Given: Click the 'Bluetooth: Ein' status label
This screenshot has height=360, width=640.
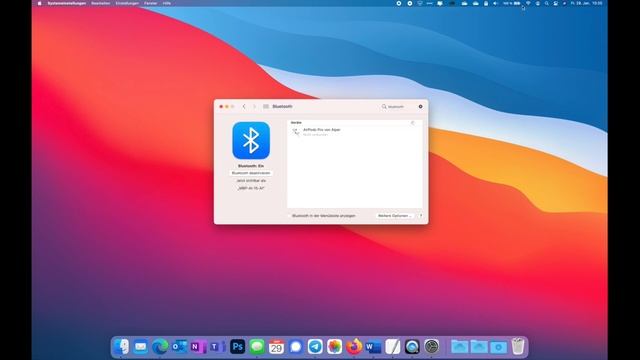Looking at the screenshot, I should [x=251, y=166].
